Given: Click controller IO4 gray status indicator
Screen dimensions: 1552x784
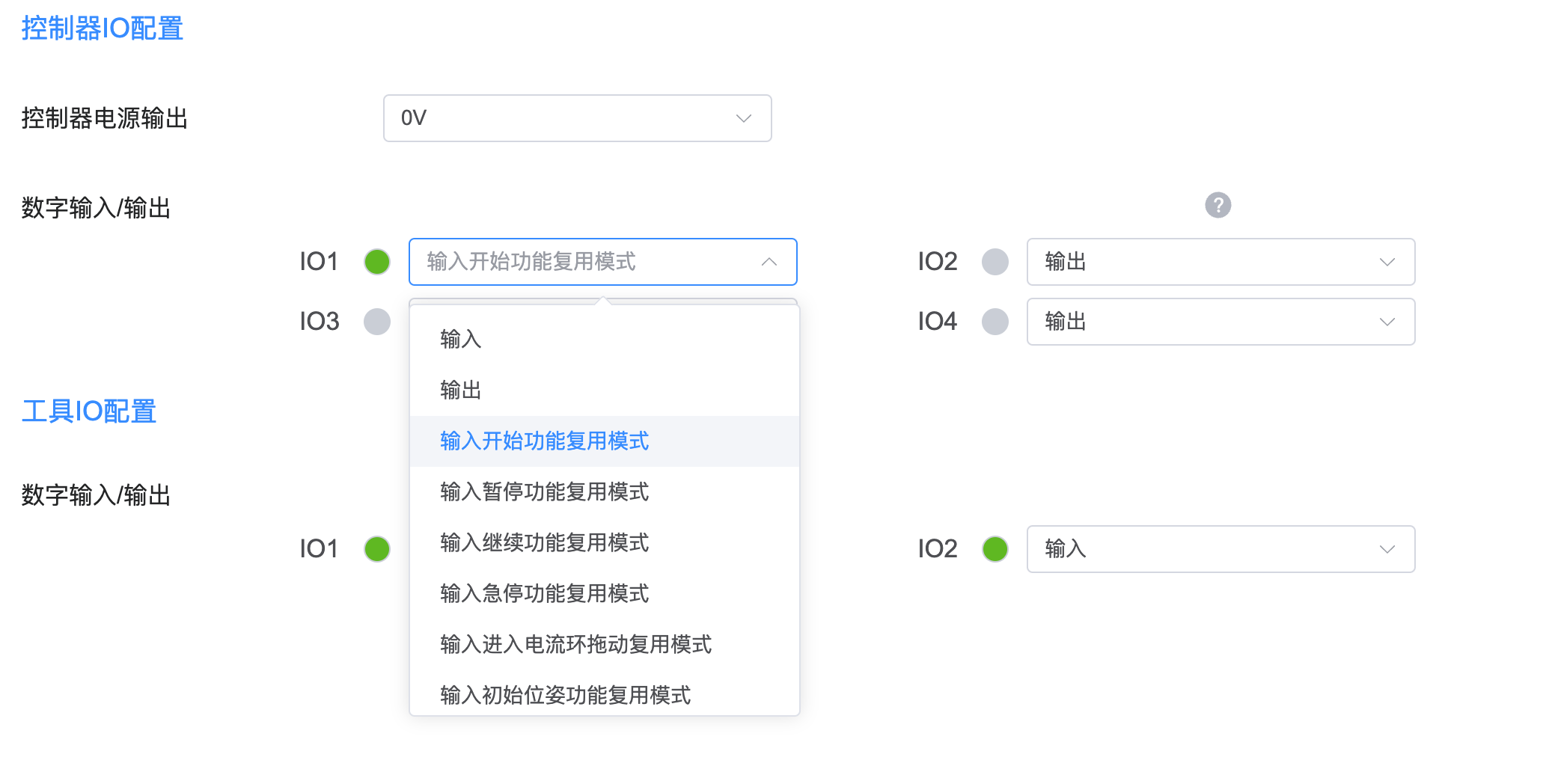Looking at the screenshot, I should (995, 322).
